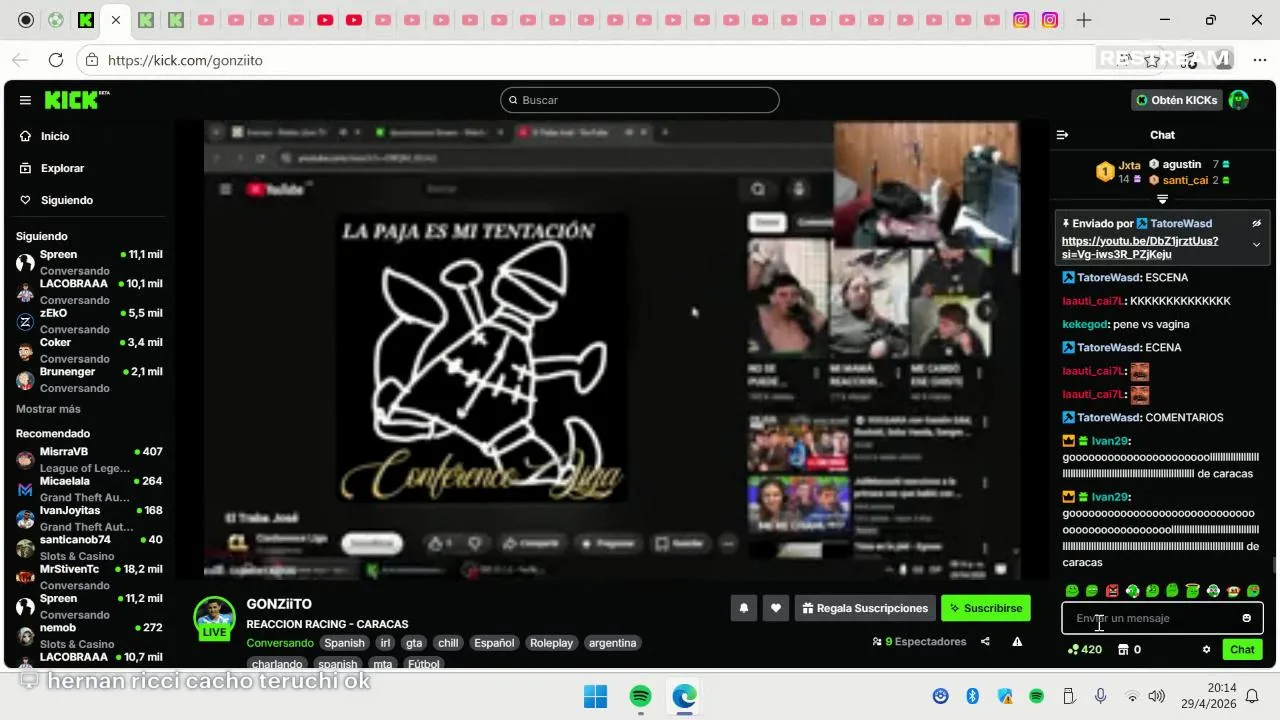Share the stream via share icon
The height and width of the screenshot is (720, 1280).
[x=985, y=642]
